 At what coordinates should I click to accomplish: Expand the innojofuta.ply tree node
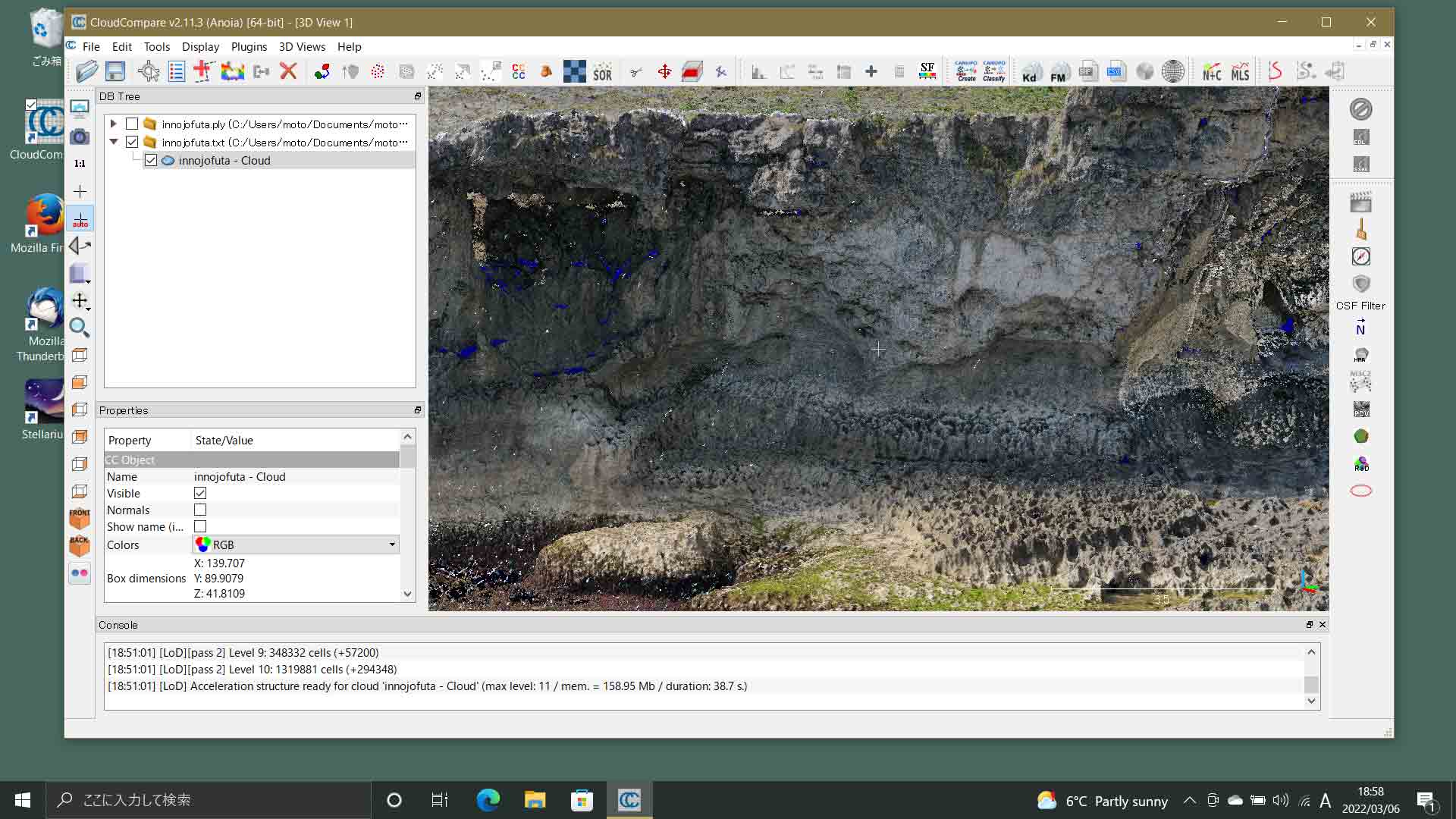coord(113,123)
